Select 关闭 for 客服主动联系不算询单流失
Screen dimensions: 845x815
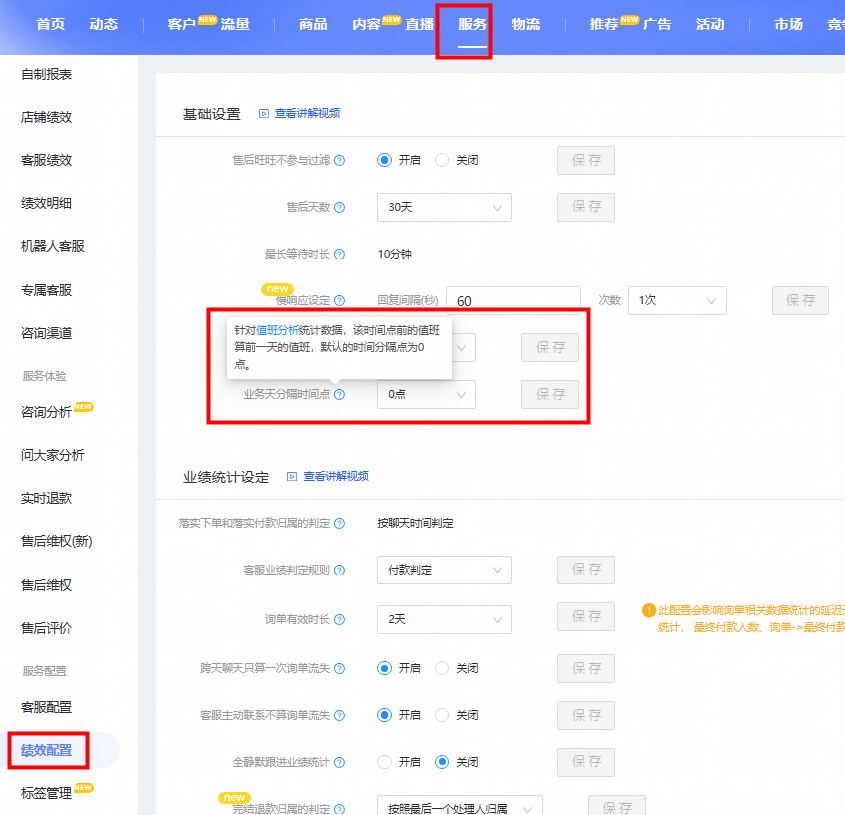[x=442, y=715]
